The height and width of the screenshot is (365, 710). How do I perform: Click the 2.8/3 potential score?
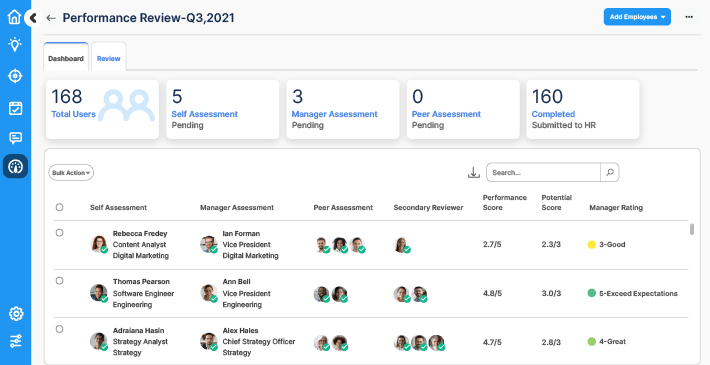pyautogui.click(x=551, y=341)
